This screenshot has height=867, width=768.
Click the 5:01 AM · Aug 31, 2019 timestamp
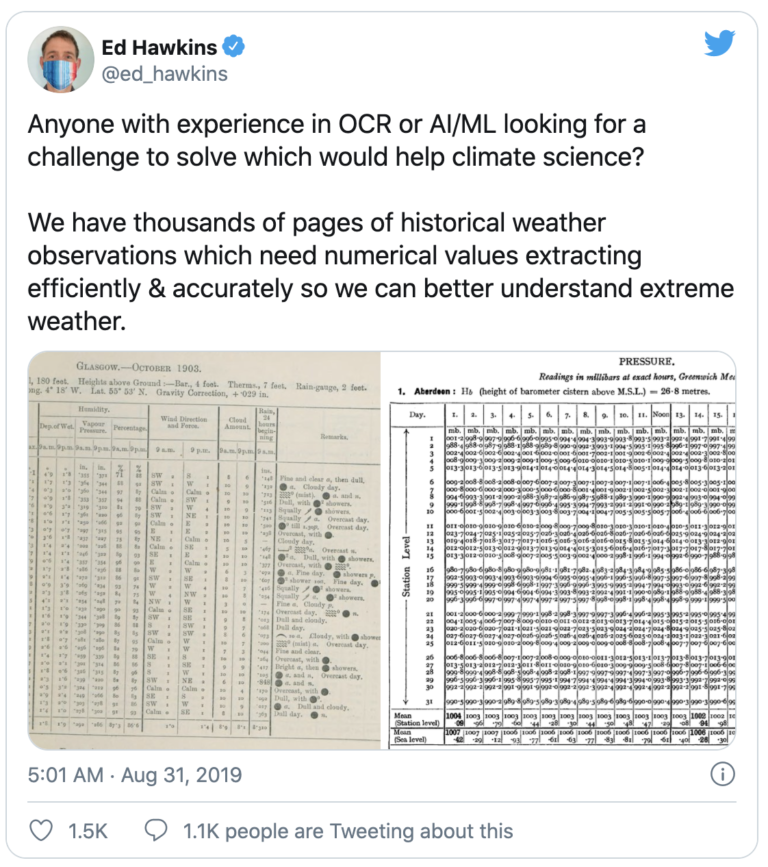135,775
